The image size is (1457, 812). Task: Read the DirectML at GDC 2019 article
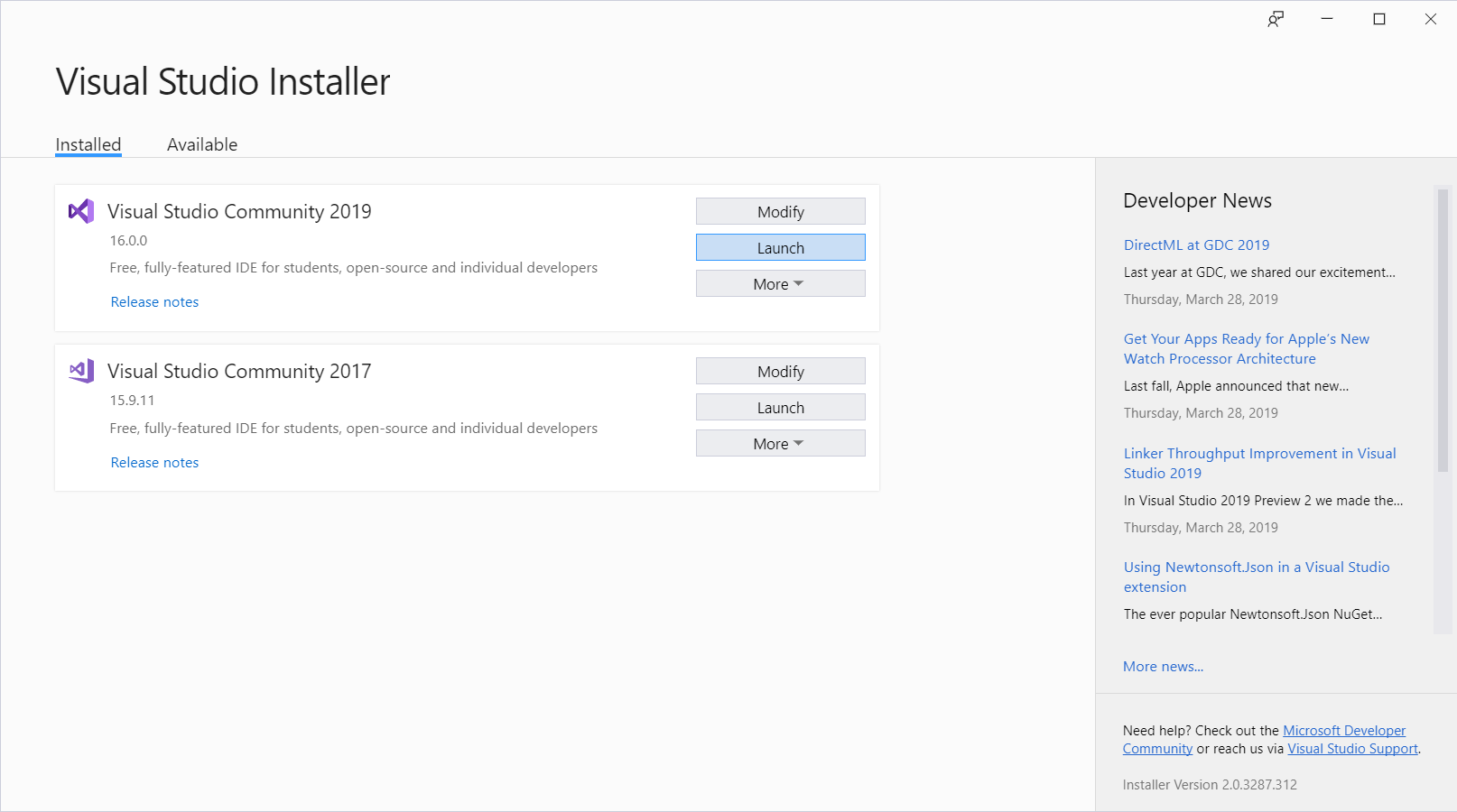[x=1196, y=245]
